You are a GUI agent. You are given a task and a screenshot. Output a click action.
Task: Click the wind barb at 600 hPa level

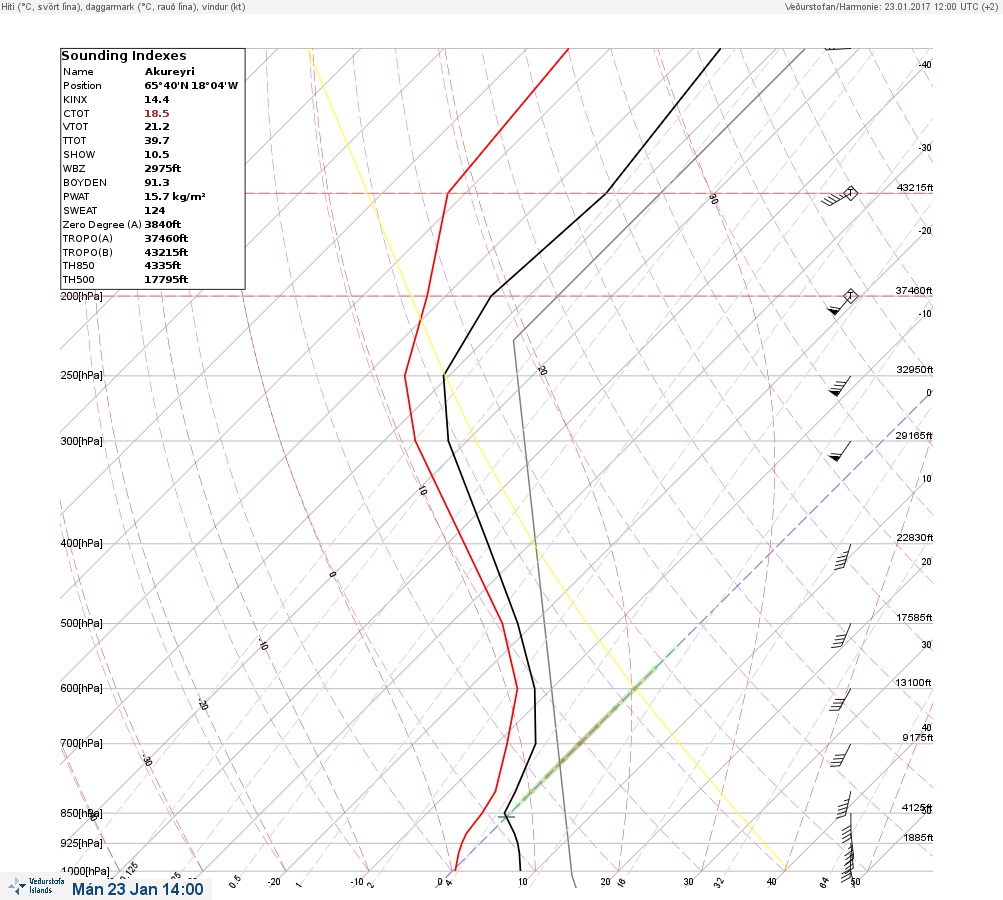[x=841, y=700]
